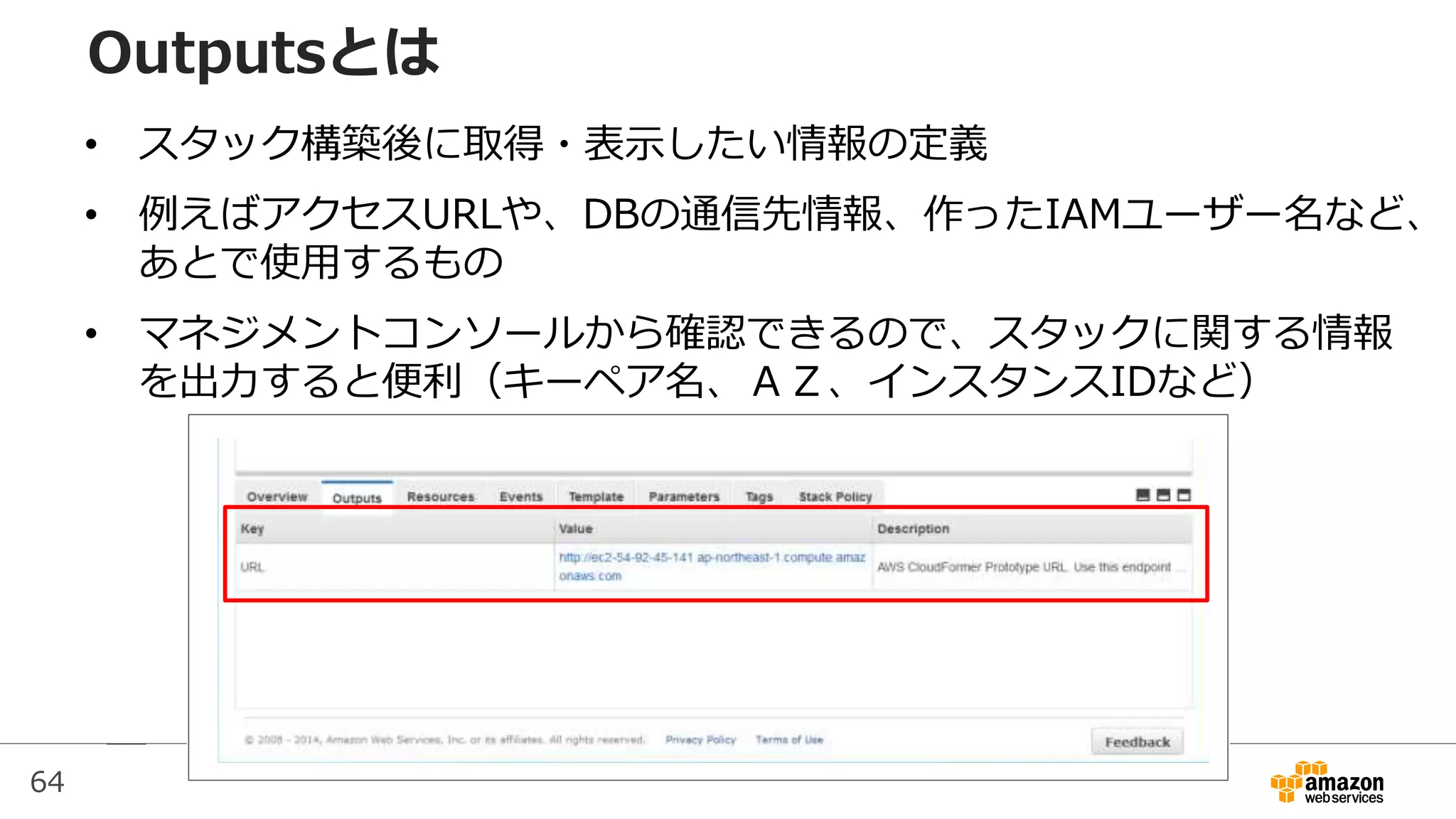Click the slide number 64
1456x819 pixels.
point(47,782)
